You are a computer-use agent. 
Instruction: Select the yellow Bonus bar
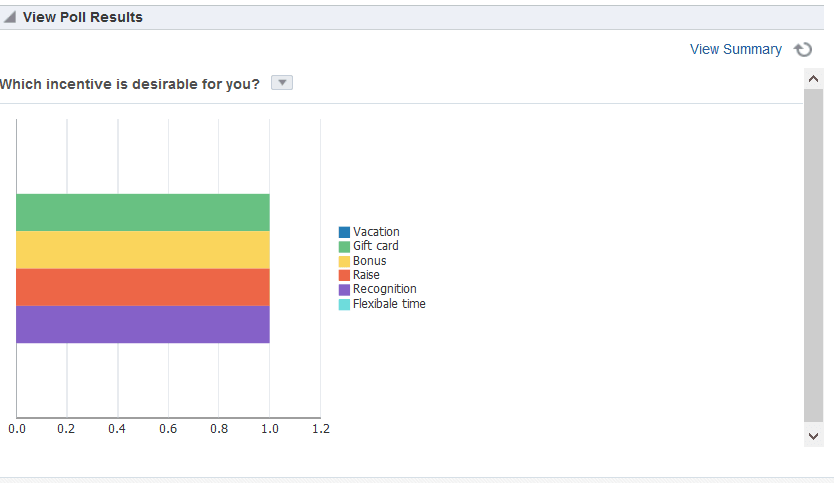(x=143, y=249)
